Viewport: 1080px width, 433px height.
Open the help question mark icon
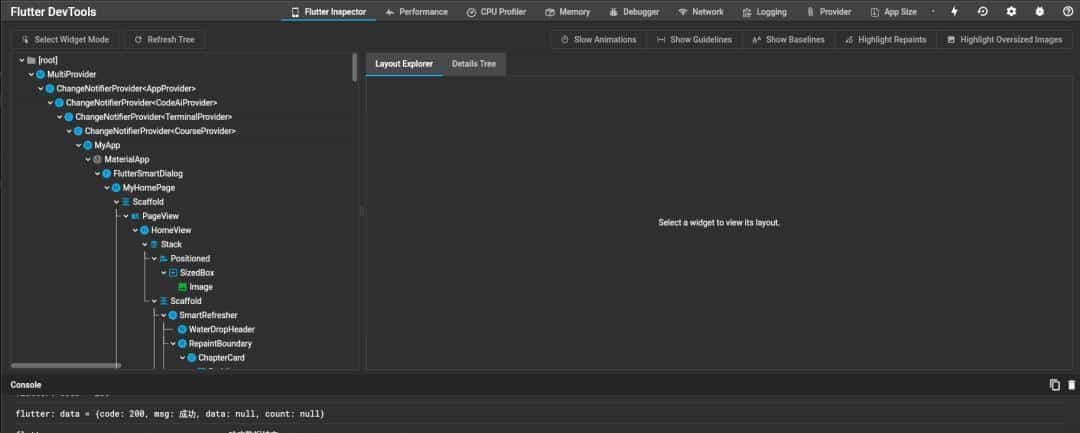[x=1067, y=12]
